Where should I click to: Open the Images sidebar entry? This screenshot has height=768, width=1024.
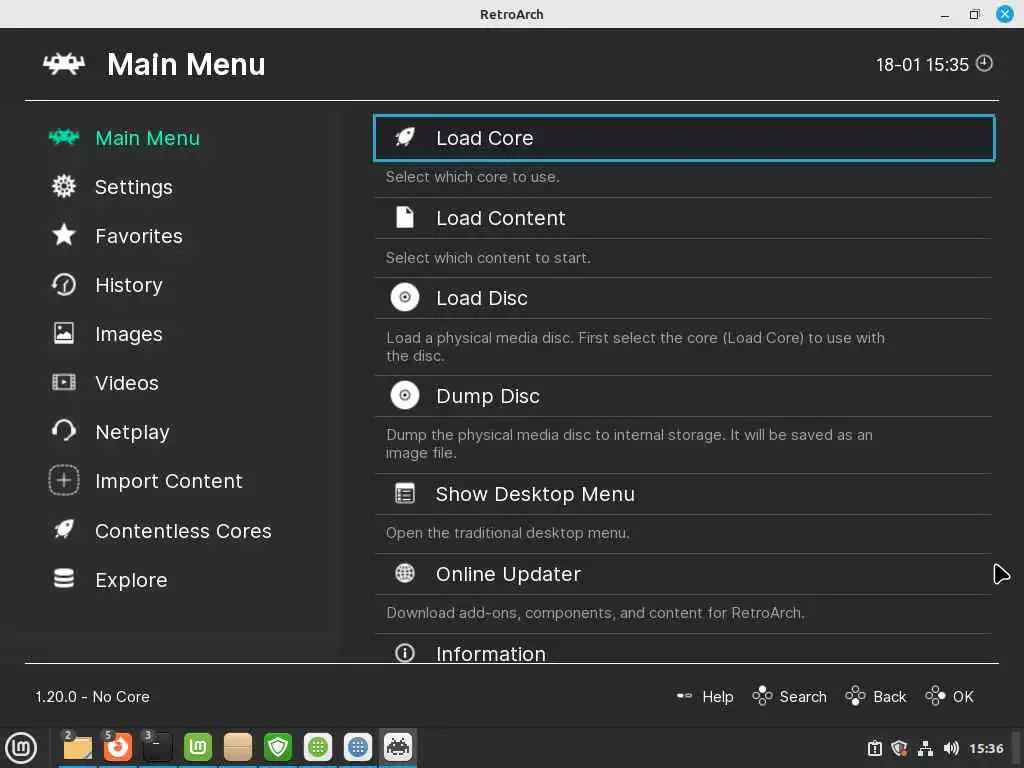click(129, 334)
